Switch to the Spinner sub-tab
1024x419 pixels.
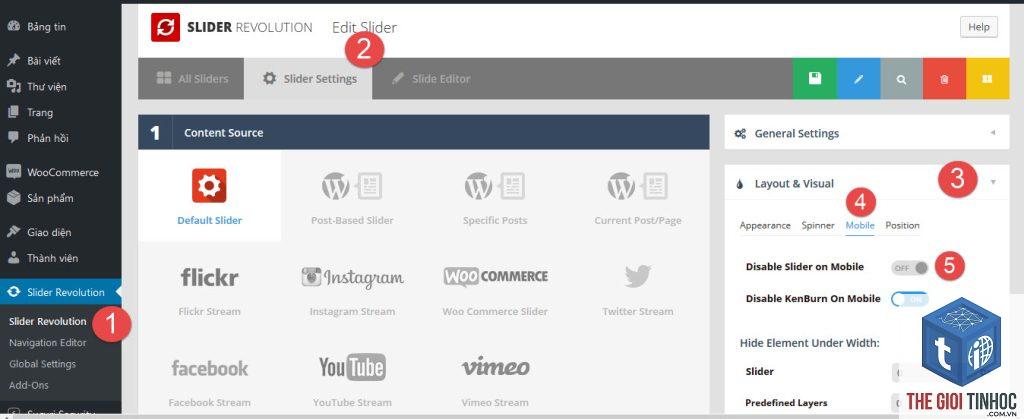(x=818, y=225)
